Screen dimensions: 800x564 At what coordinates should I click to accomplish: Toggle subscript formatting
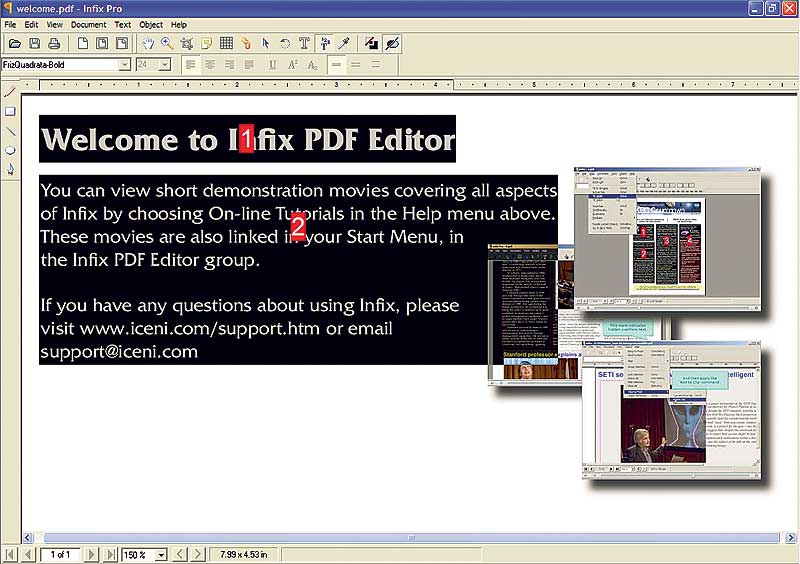tap(312, 65)
